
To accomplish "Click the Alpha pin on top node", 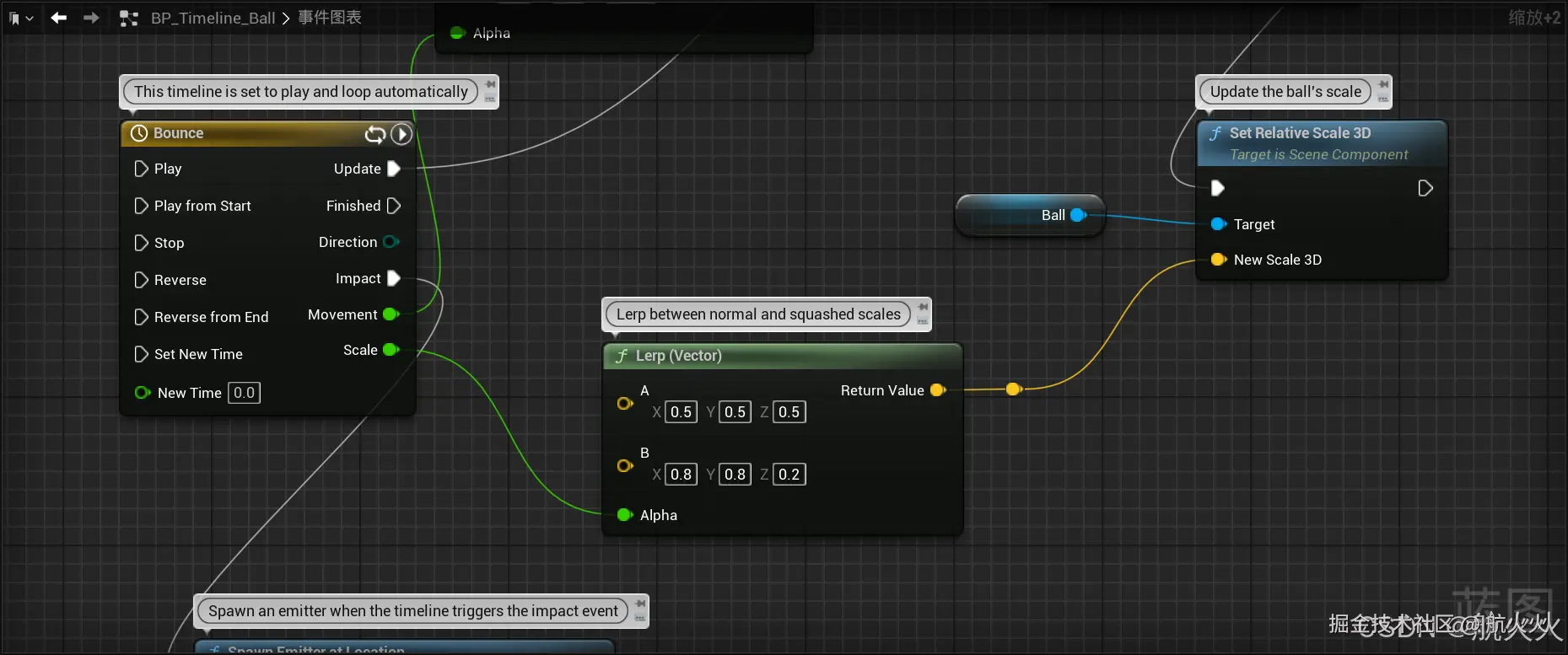I will 458,33.
